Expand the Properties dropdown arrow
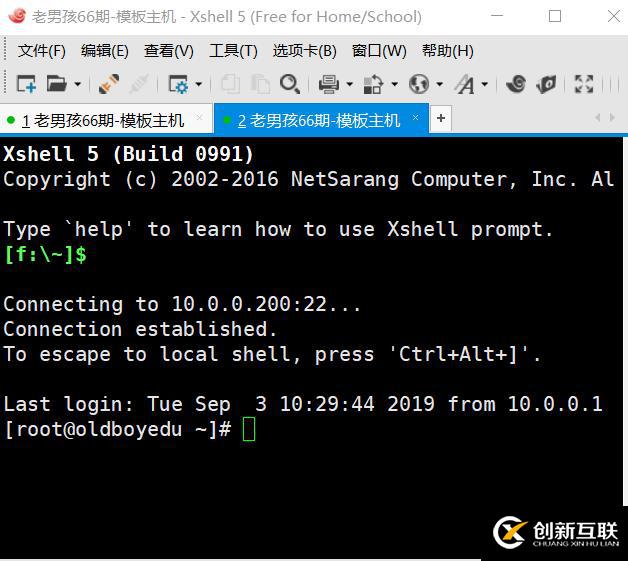The image size is (628, 561). (198, 84)
